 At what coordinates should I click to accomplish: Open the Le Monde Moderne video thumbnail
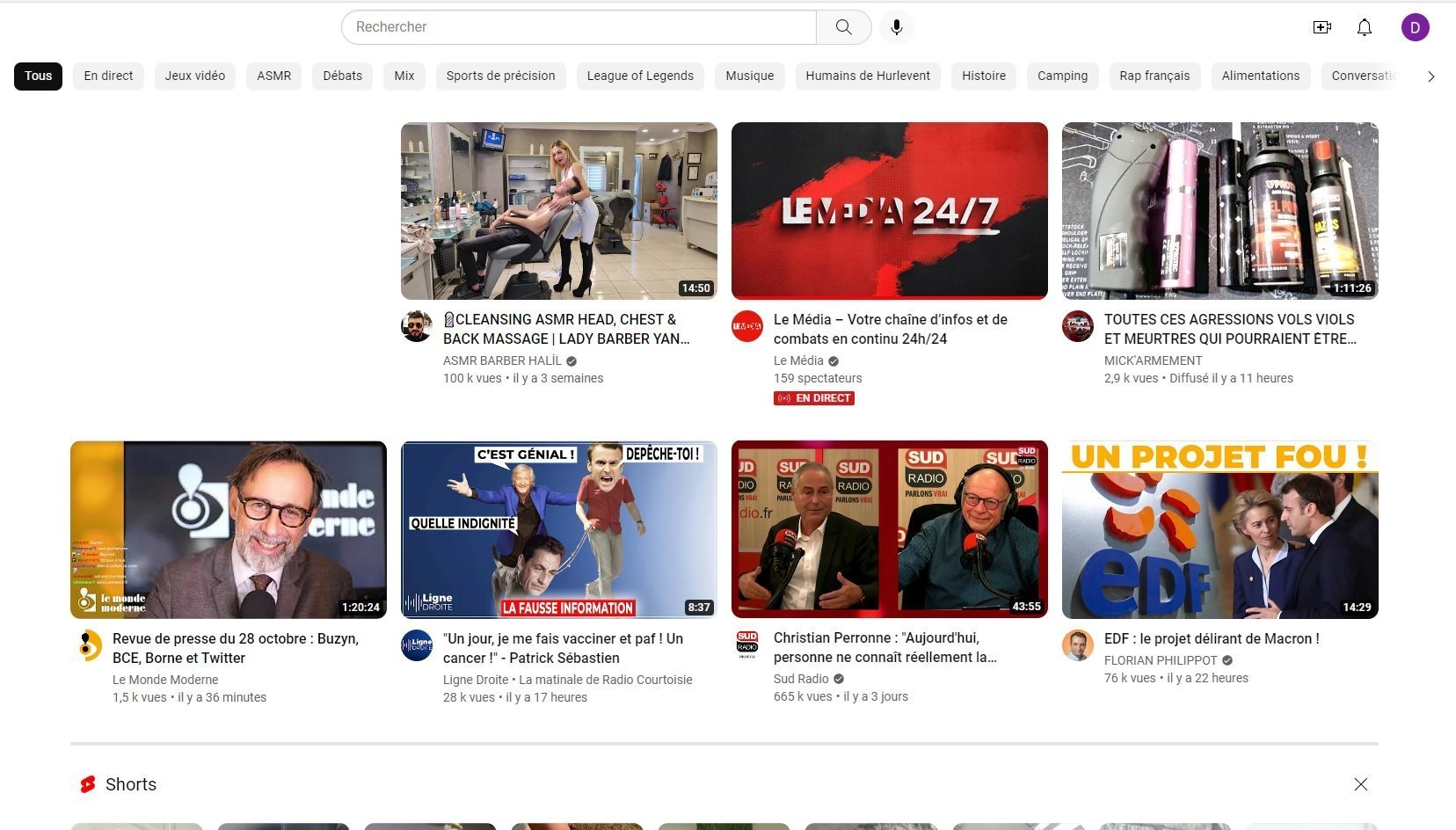tap(229, 530)
